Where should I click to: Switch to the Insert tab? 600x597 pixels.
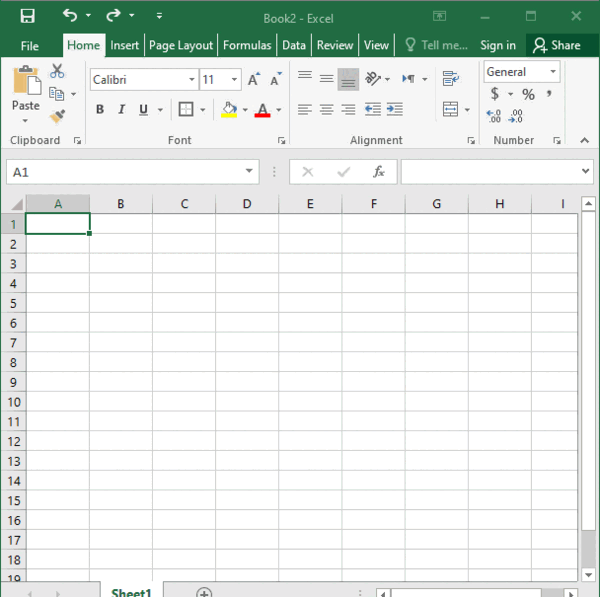pos(124,45)
